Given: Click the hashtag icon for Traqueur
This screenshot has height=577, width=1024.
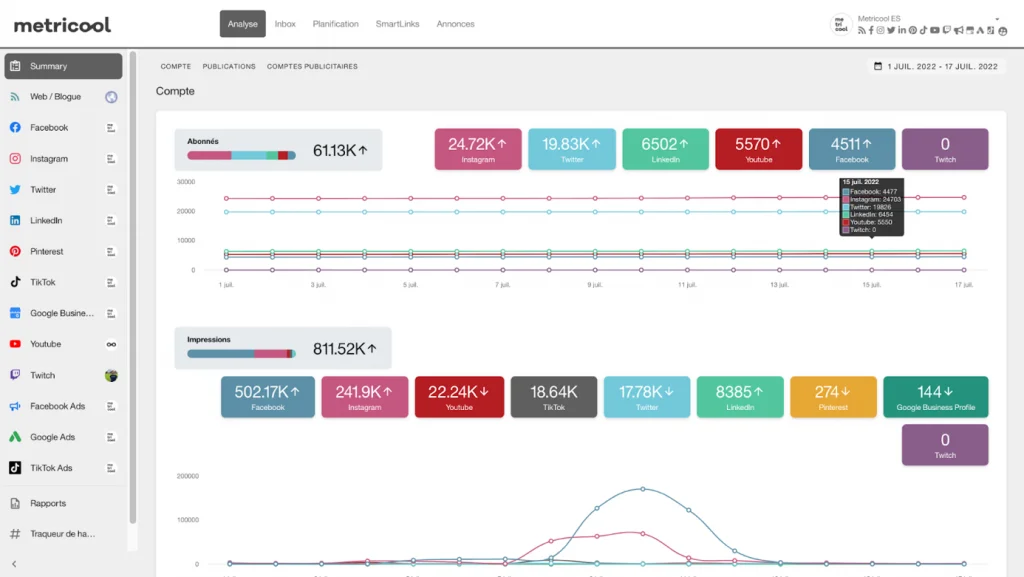Looking at the screenshot, I should [15, 534].
